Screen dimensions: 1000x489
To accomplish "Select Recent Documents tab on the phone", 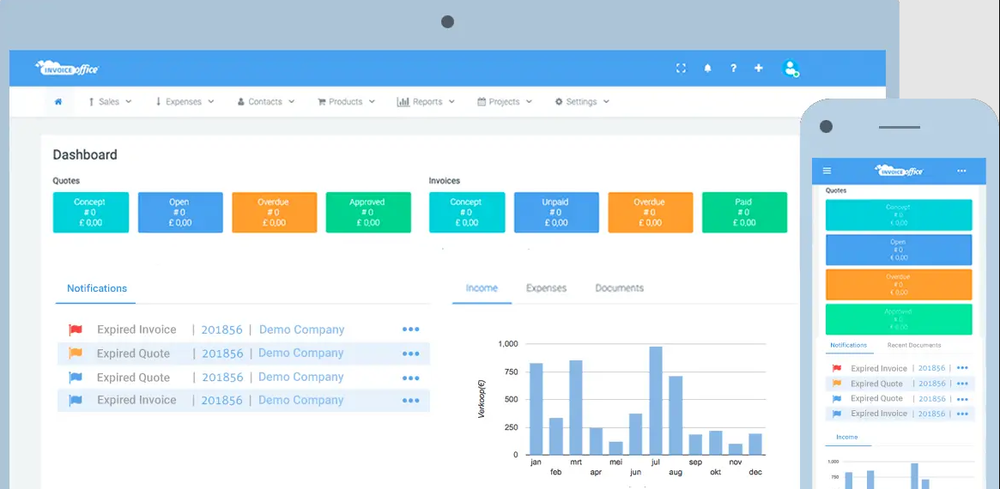I will (914, 346).
